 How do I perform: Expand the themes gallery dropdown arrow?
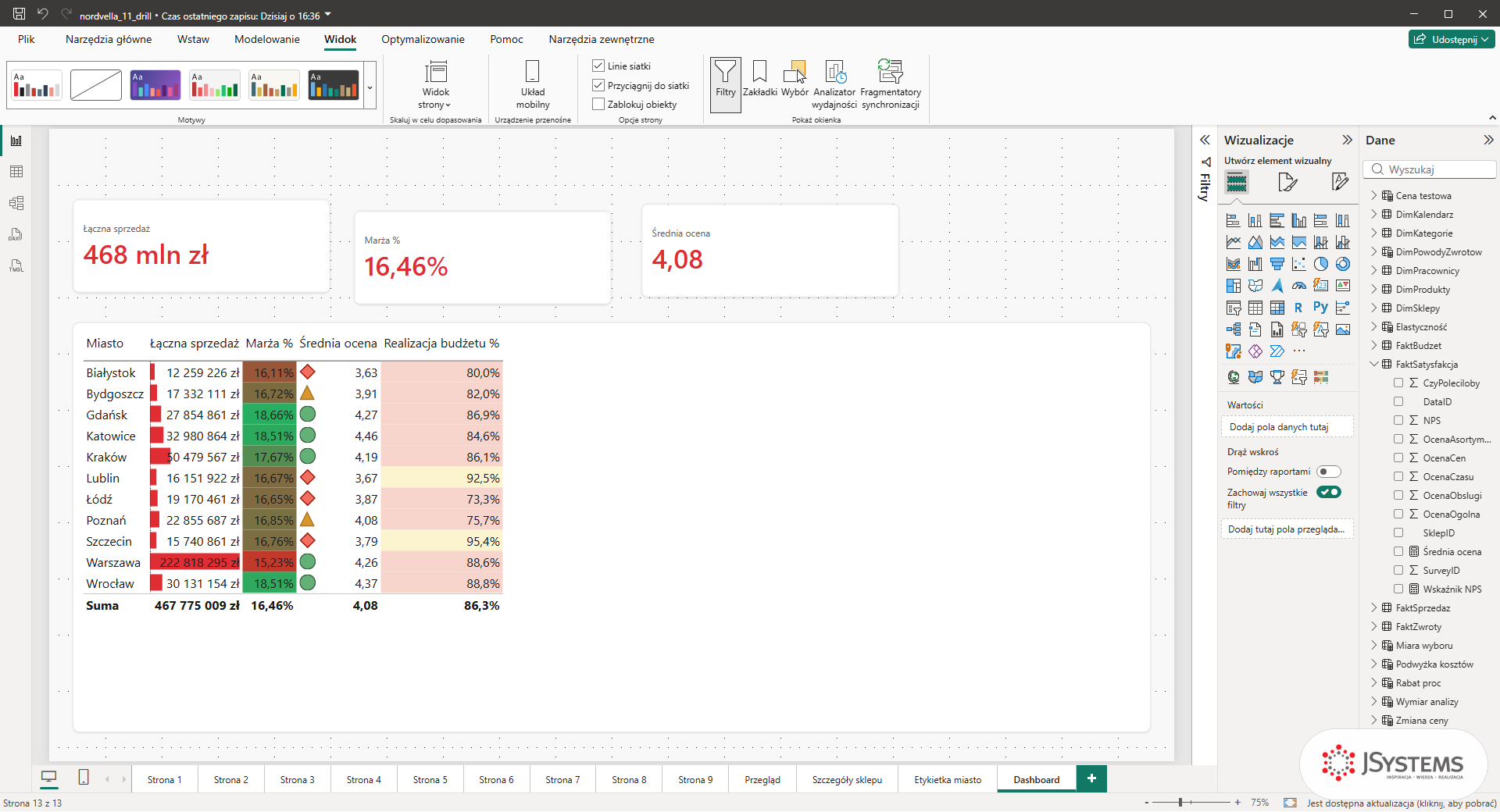(x=370, y=86)
